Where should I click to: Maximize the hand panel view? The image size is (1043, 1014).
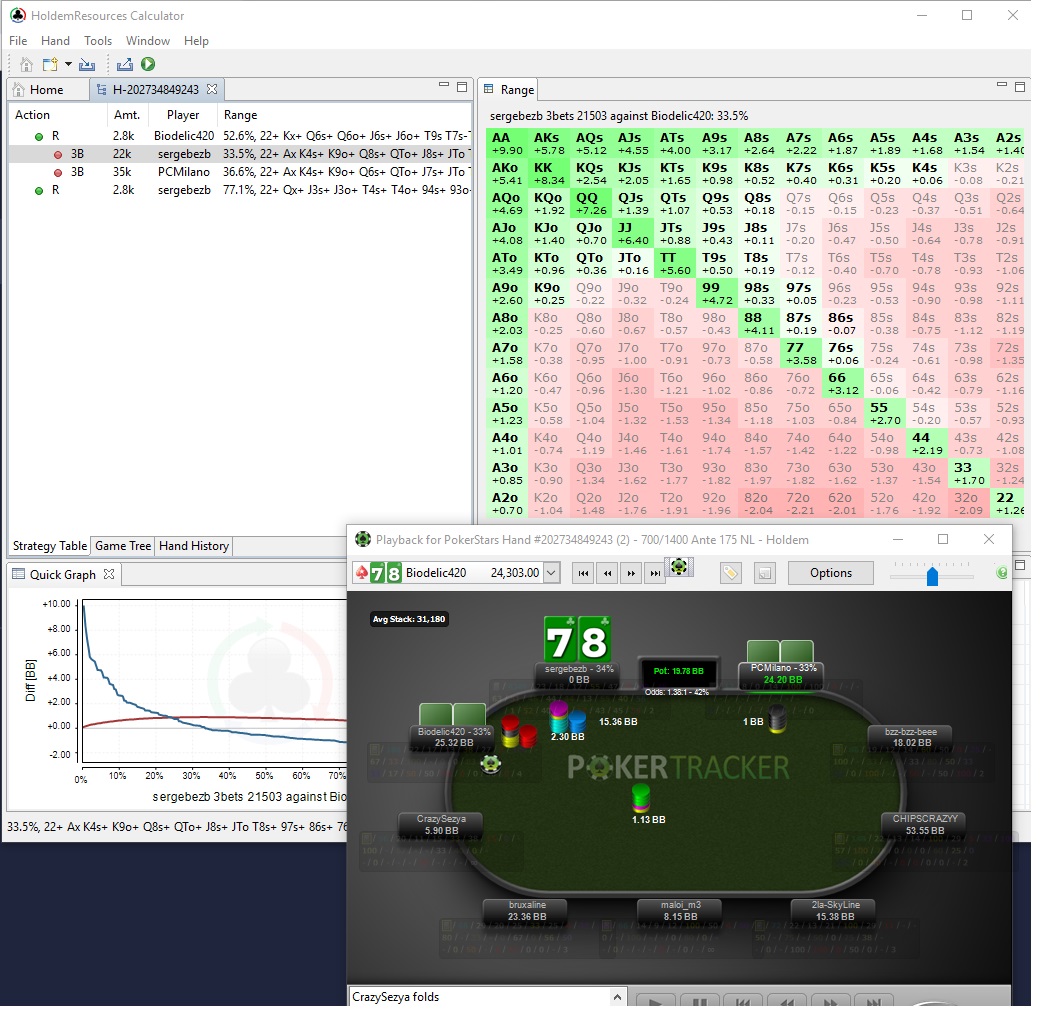click(x=462, y=86)
